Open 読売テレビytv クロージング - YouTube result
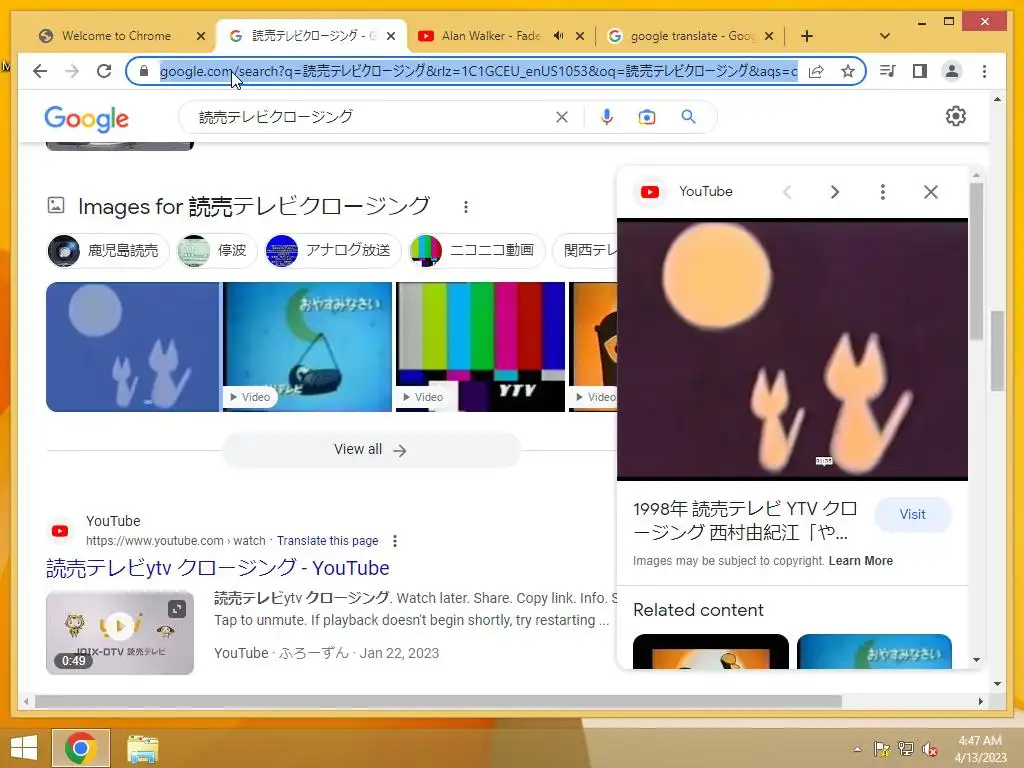Screen dimensions: 1024x768 [x=217, y=568]
